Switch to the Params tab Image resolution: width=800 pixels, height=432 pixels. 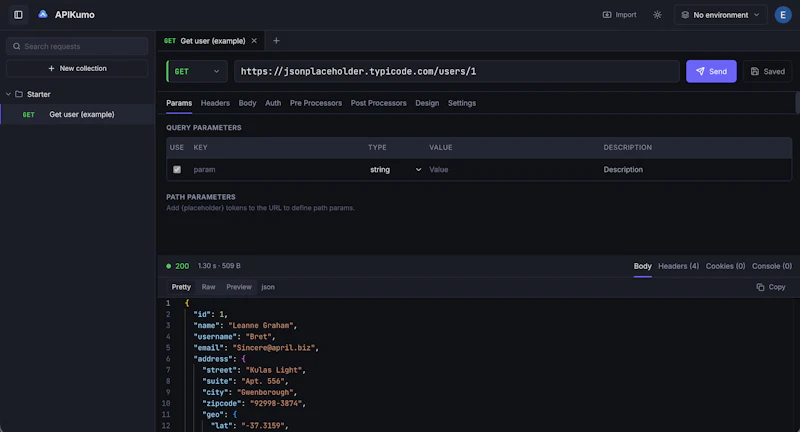[179, 103]
